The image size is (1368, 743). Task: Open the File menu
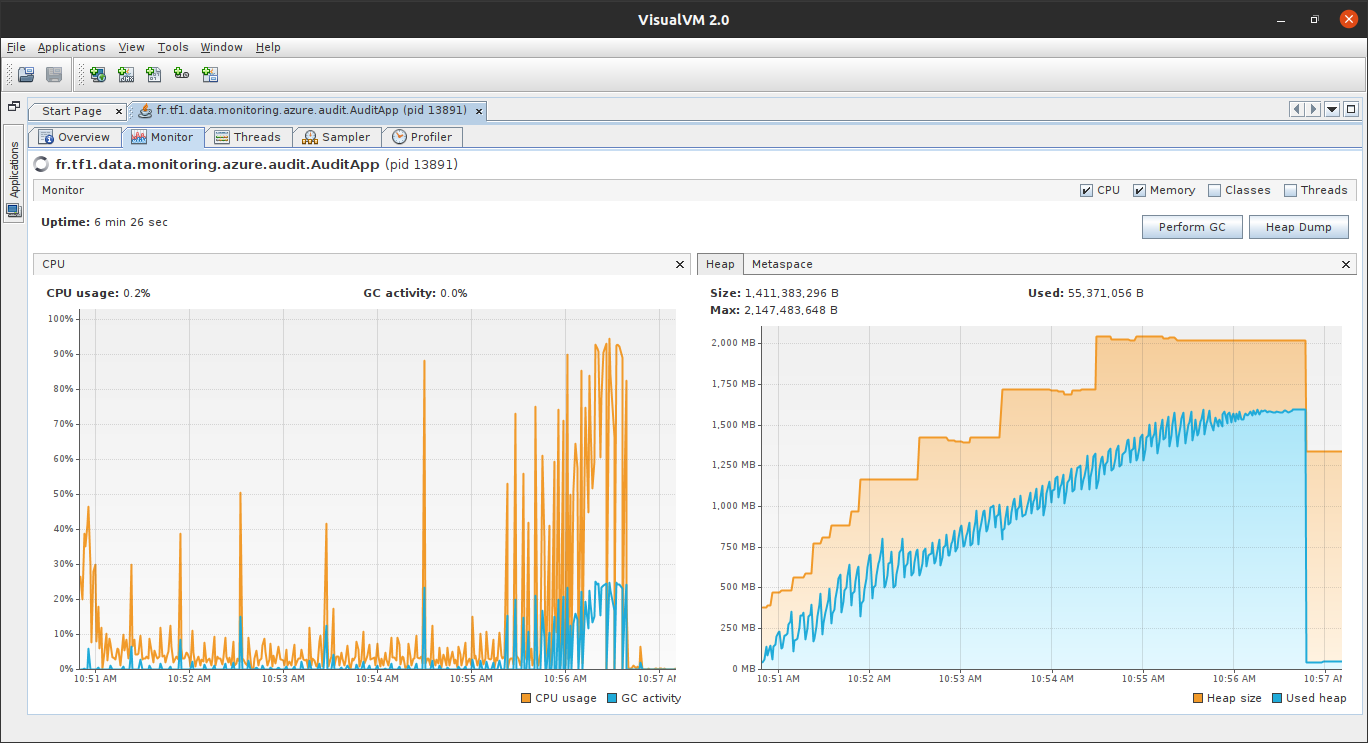coord(16,47)
